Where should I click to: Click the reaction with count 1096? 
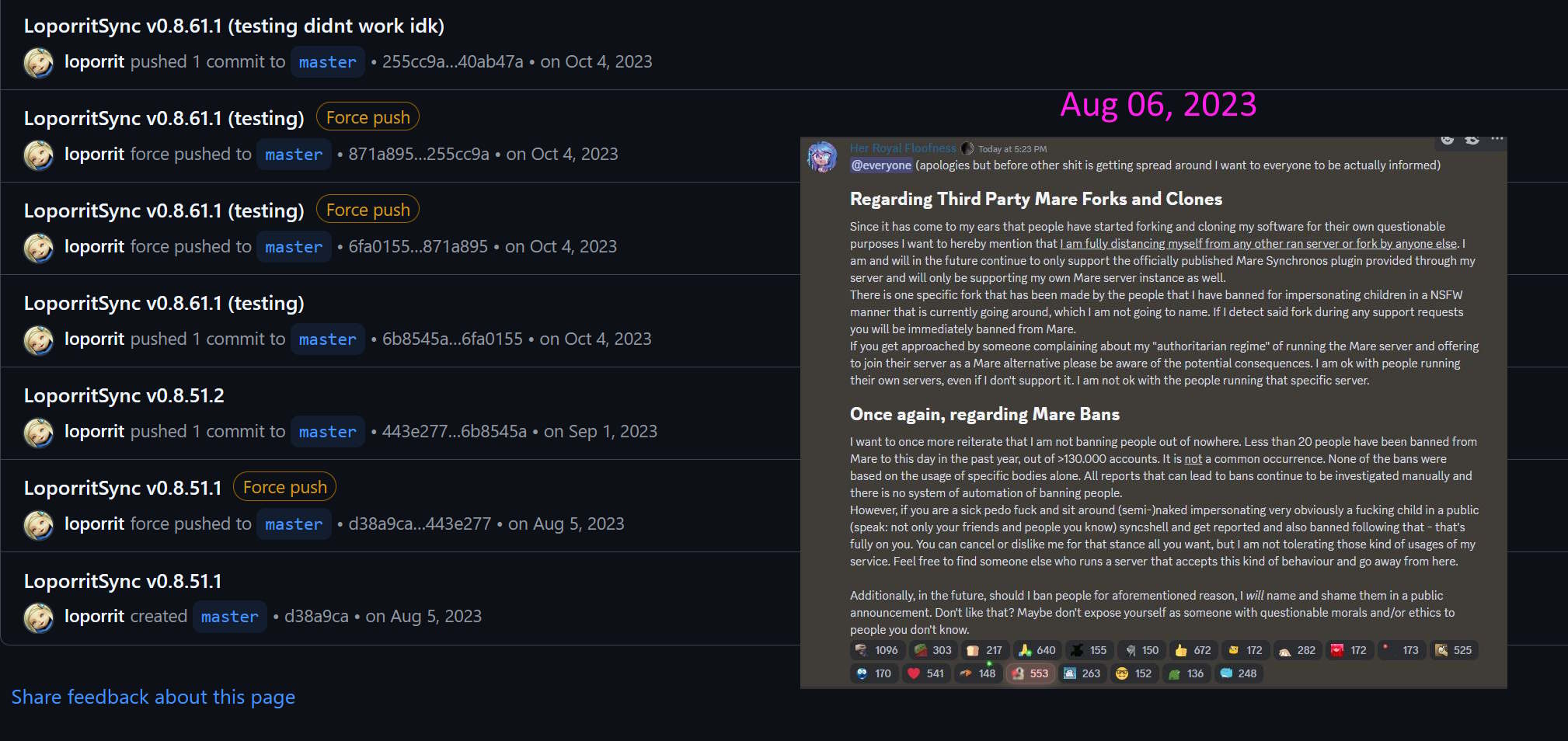pyautogui.click(x=876, y=650)
